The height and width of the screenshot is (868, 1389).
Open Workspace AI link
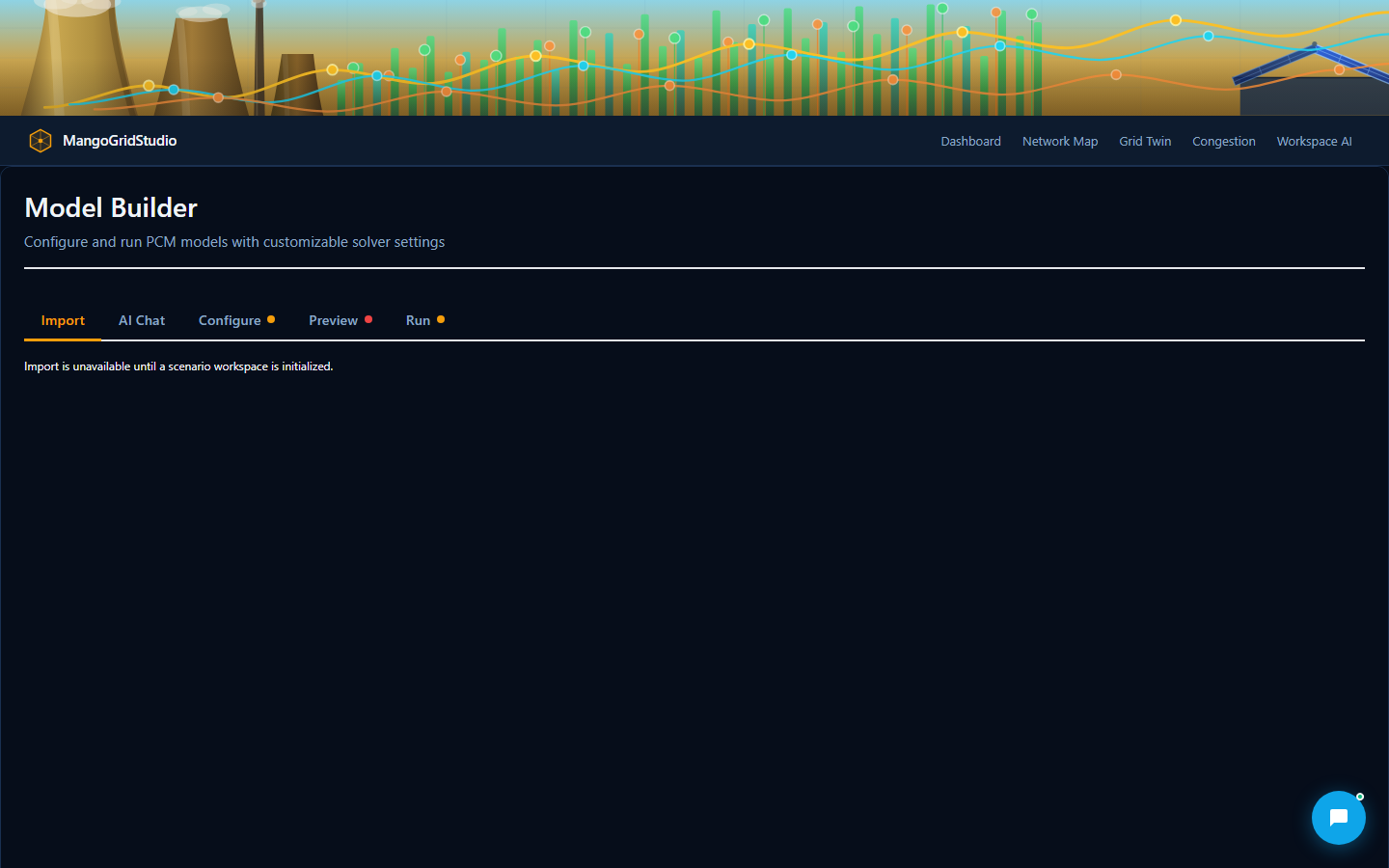(x=1314, y=141)
